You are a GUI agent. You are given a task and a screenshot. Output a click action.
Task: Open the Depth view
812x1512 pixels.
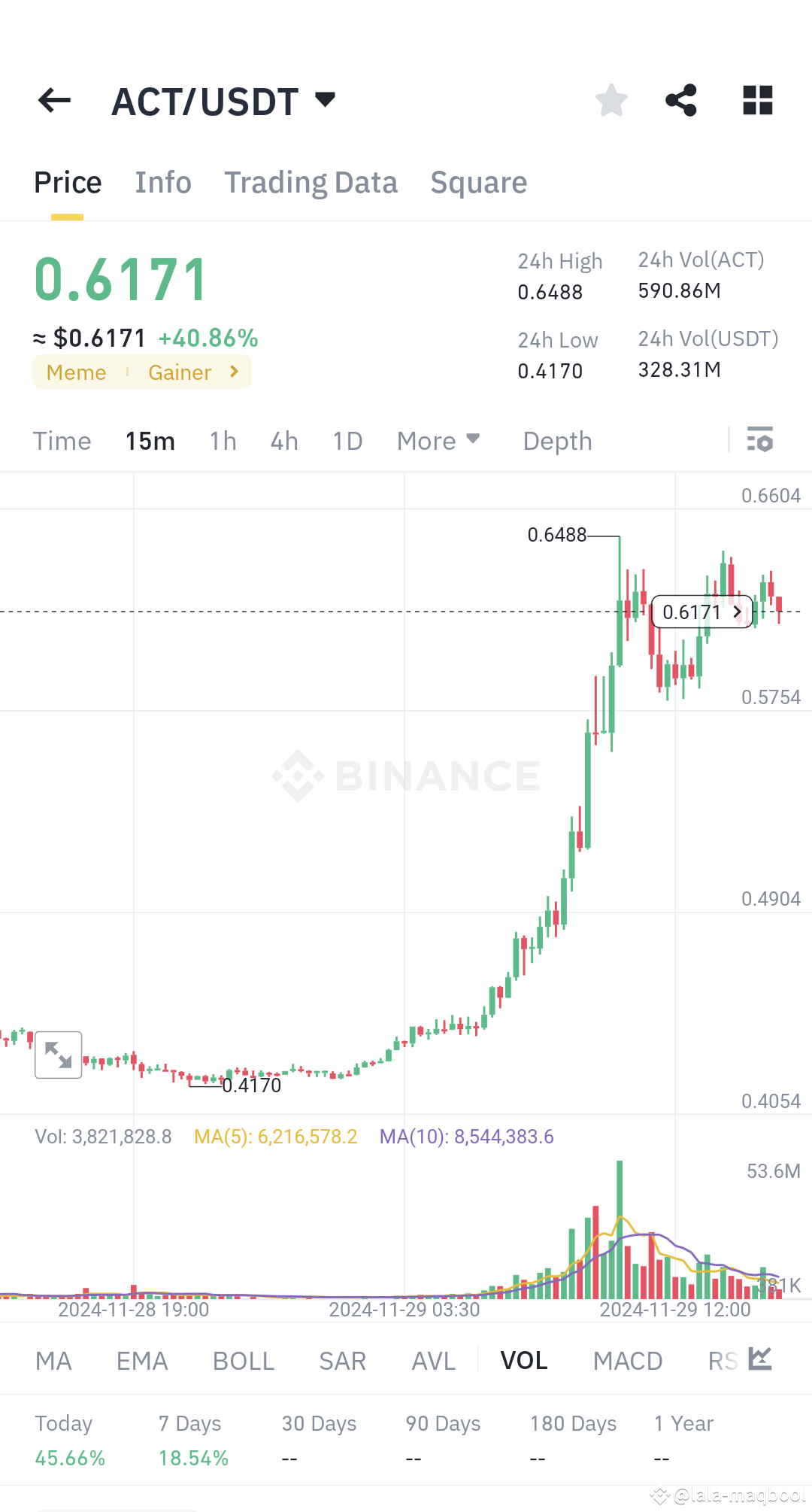[556, 441]
